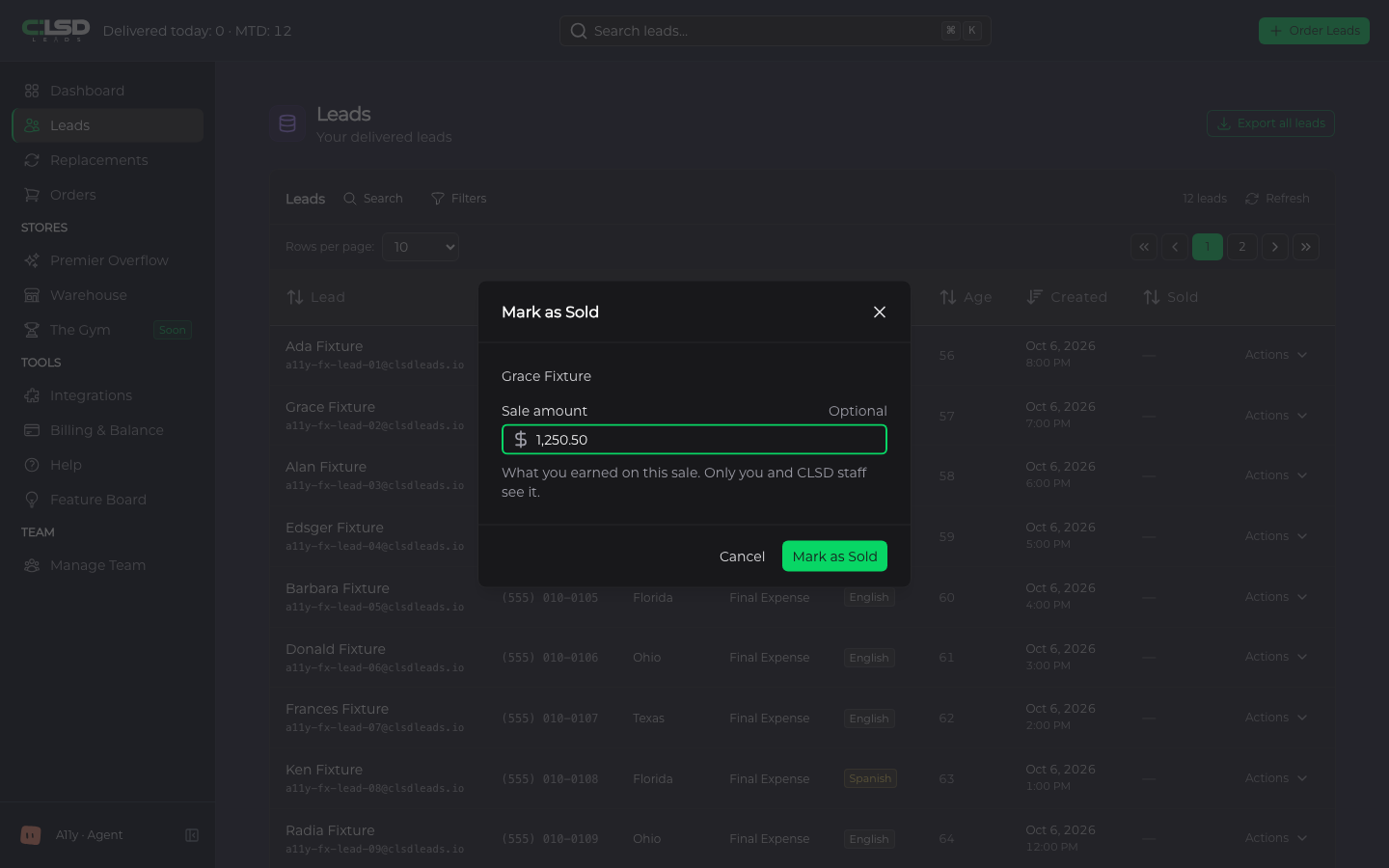This screenshot has height=868, width=1389.
Task: Open the Rows per page dropdown
Action: coord(421,247)
